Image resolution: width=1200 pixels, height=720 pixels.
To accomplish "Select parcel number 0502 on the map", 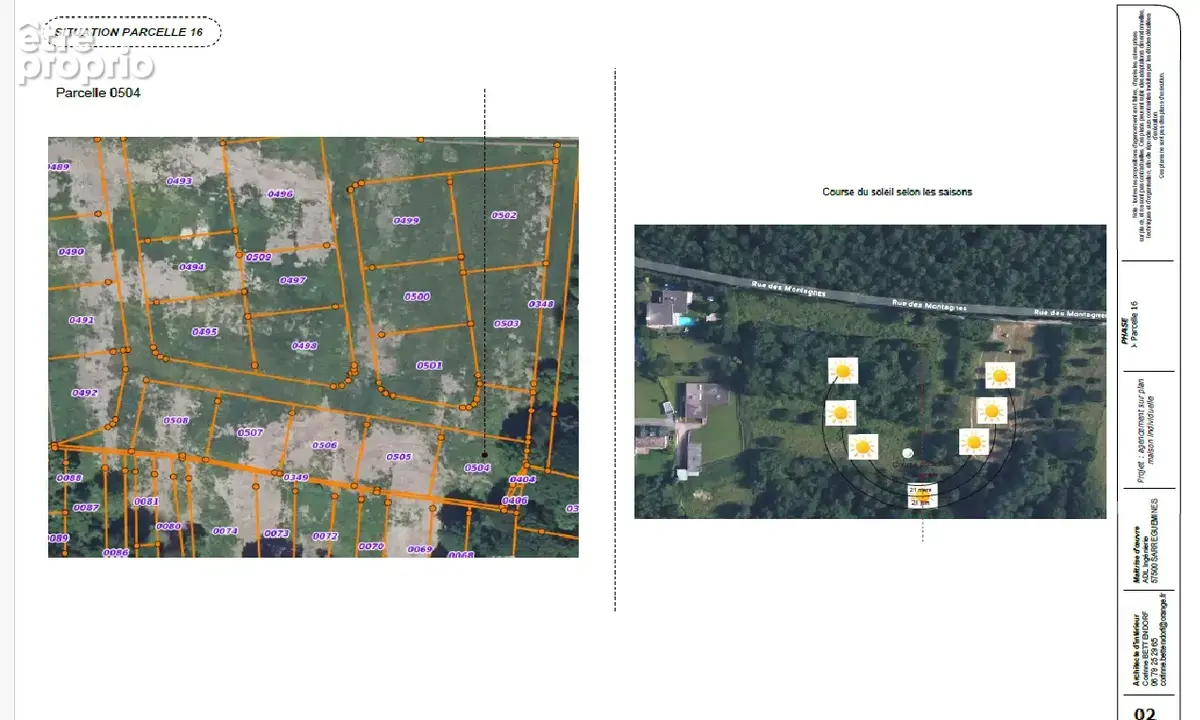I will (504, 215).
